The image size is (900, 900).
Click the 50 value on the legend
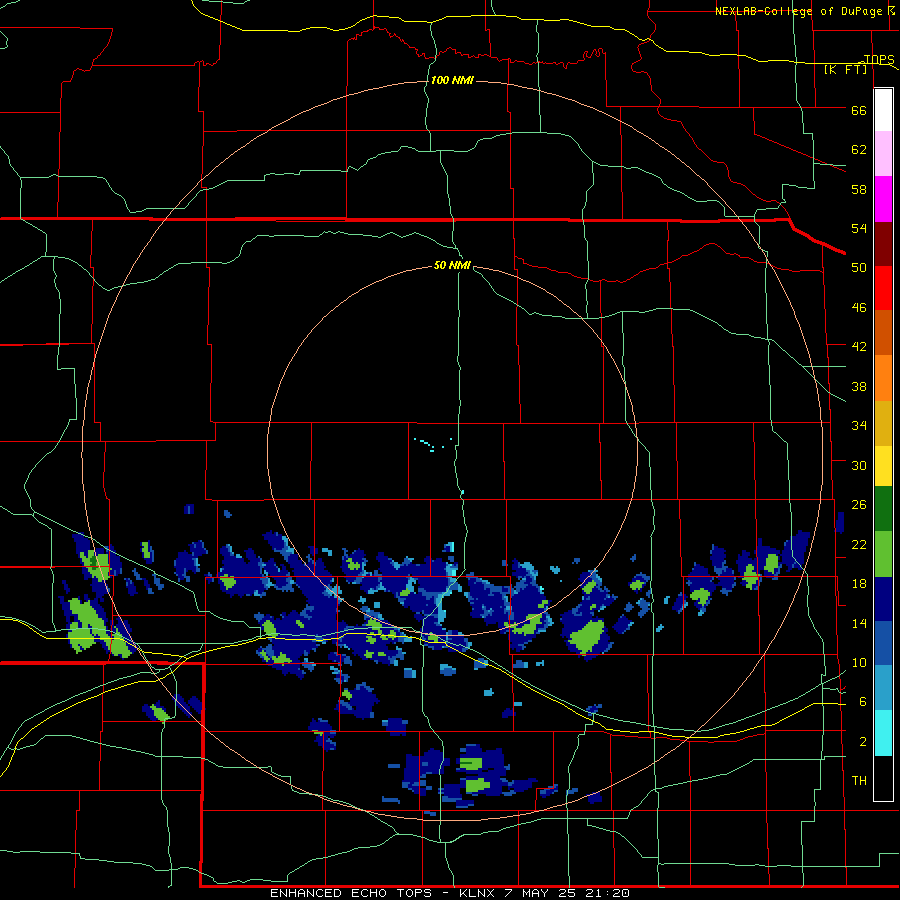pos(859,267)
